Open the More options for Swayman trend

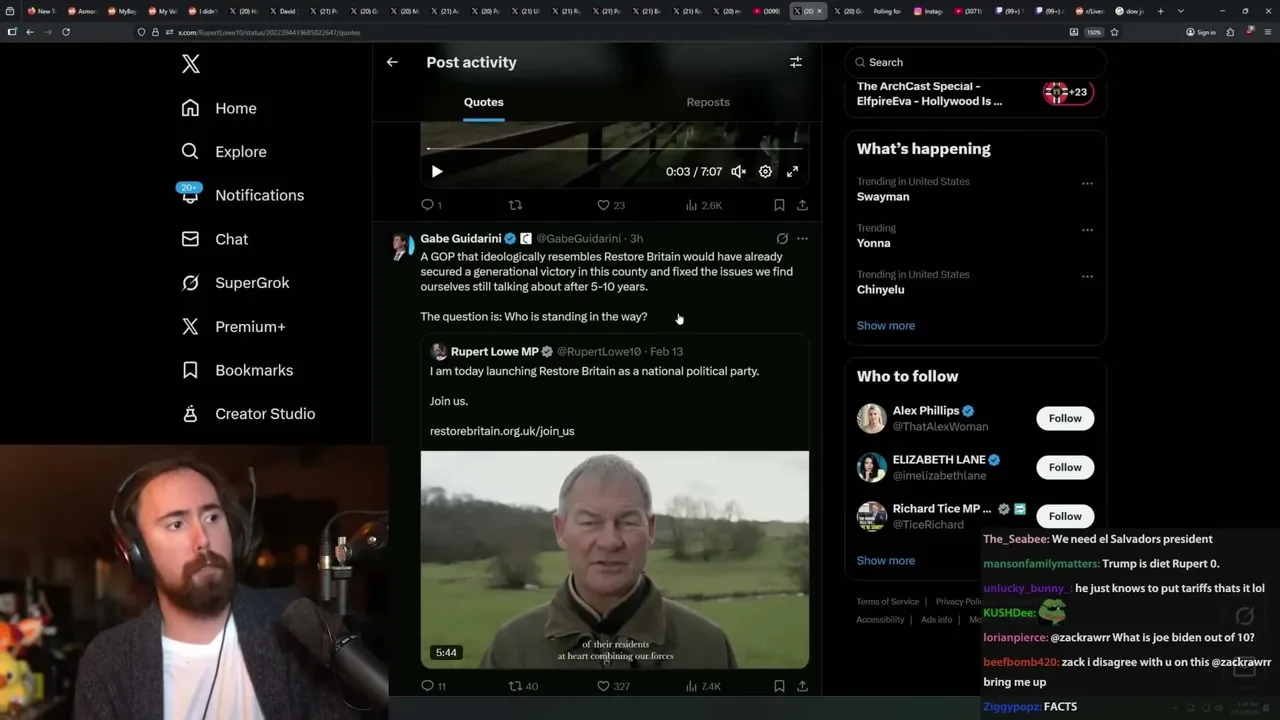(x=1087, y=184)
